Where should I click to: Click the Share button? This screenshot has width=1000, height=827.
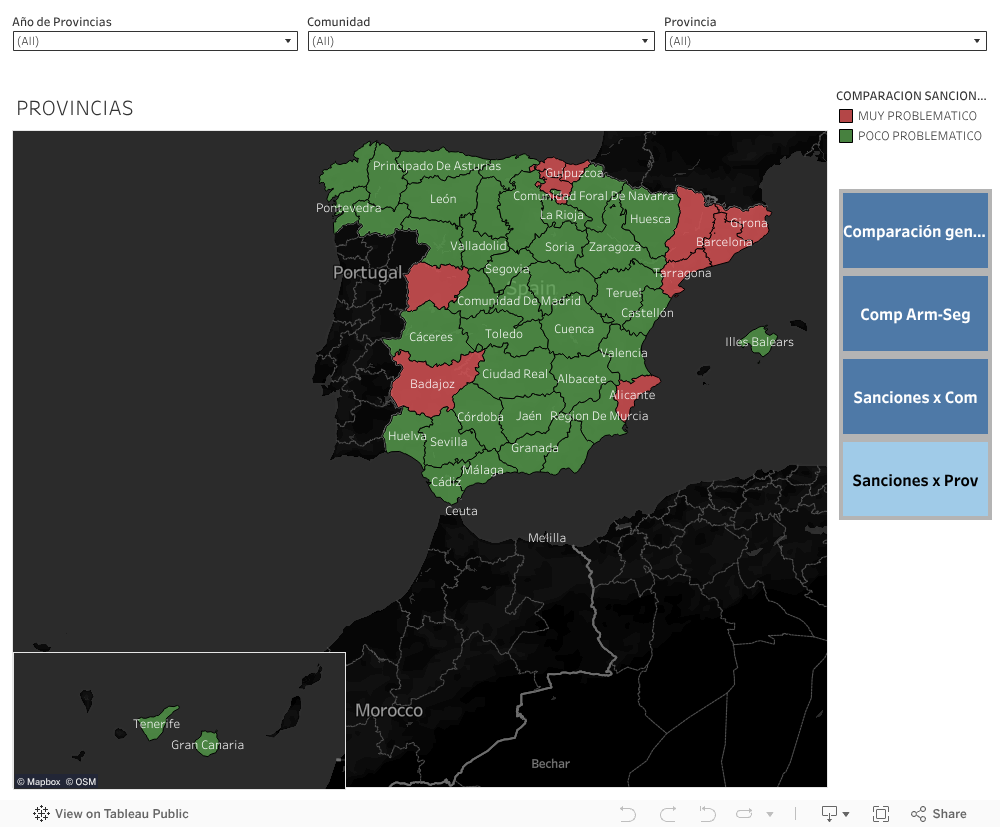click(938, 814)
